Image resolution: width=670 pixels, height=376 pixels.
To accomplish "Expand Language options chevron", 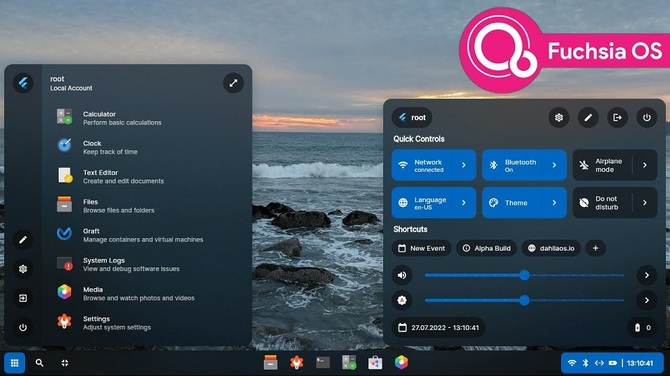I will coord(464,203).
